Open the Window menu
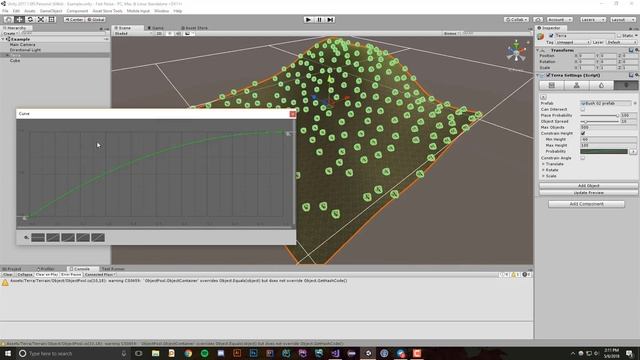 [x=162, y=11]
